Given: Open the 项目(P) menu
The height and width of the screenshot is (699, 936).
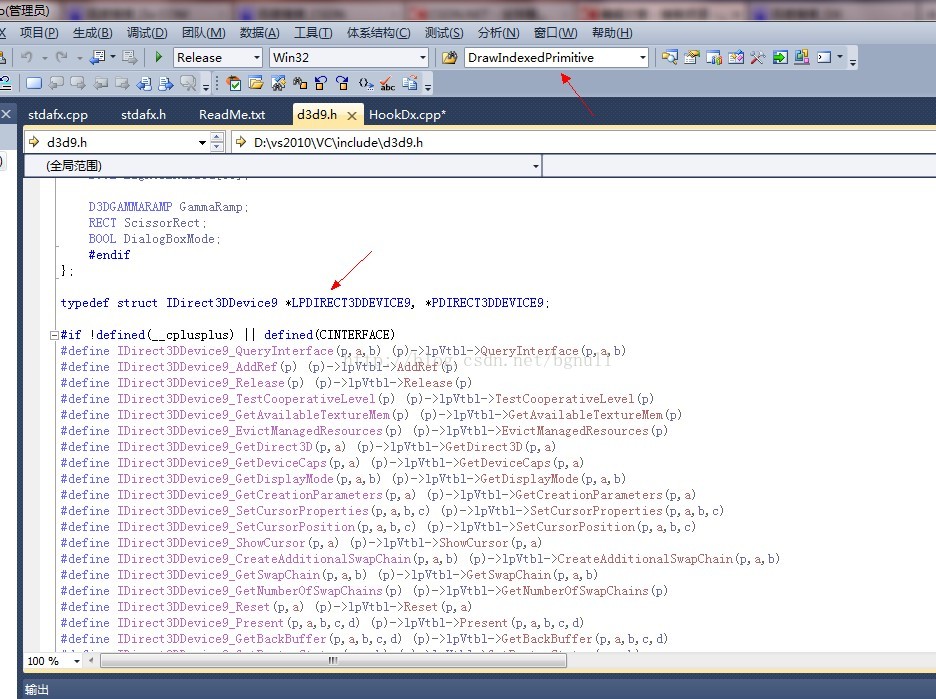Looking at the screenshot, I should 39,33.
